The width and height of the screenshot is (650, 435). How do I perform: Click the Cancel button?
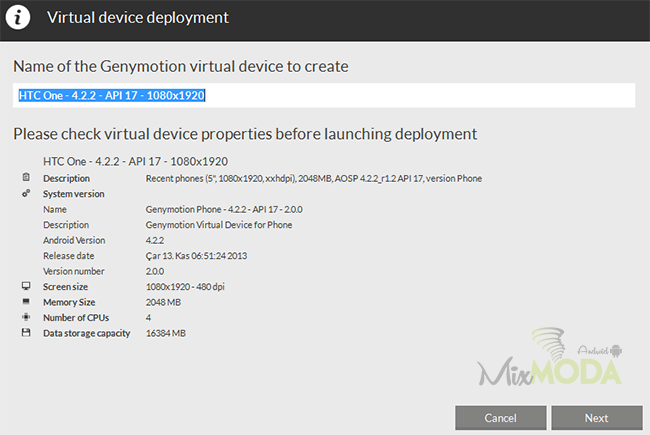pos(500,418)
